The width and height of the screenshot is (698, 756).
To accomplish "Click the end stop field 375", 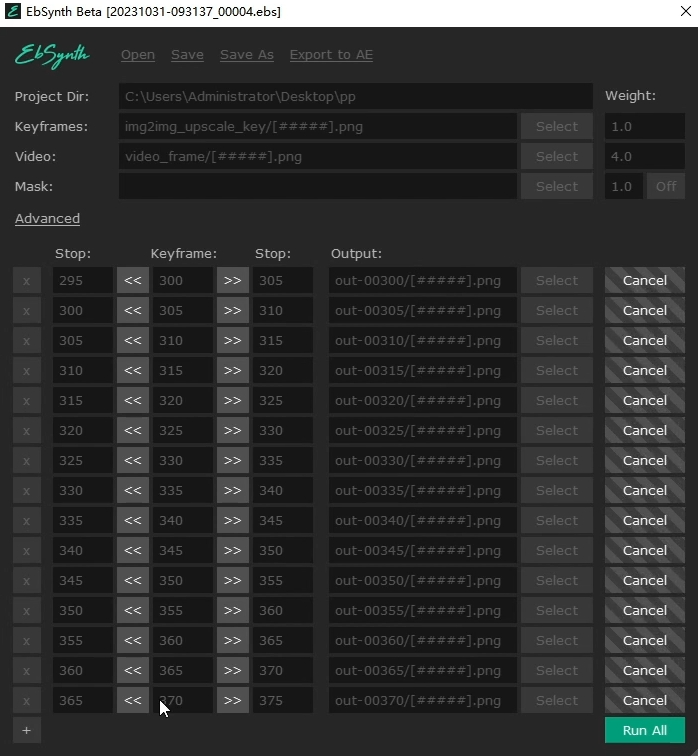I will pos(283,701).
